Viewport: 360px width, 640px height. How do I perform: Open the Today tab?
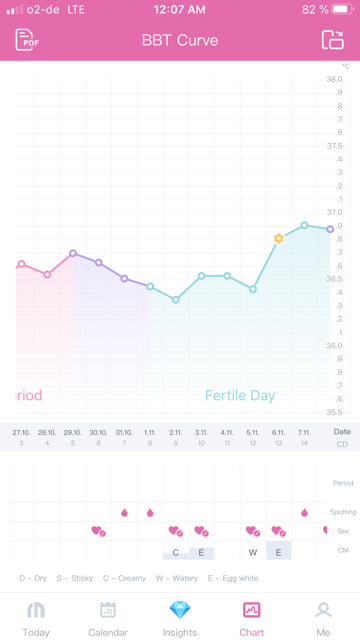point(36,620)
